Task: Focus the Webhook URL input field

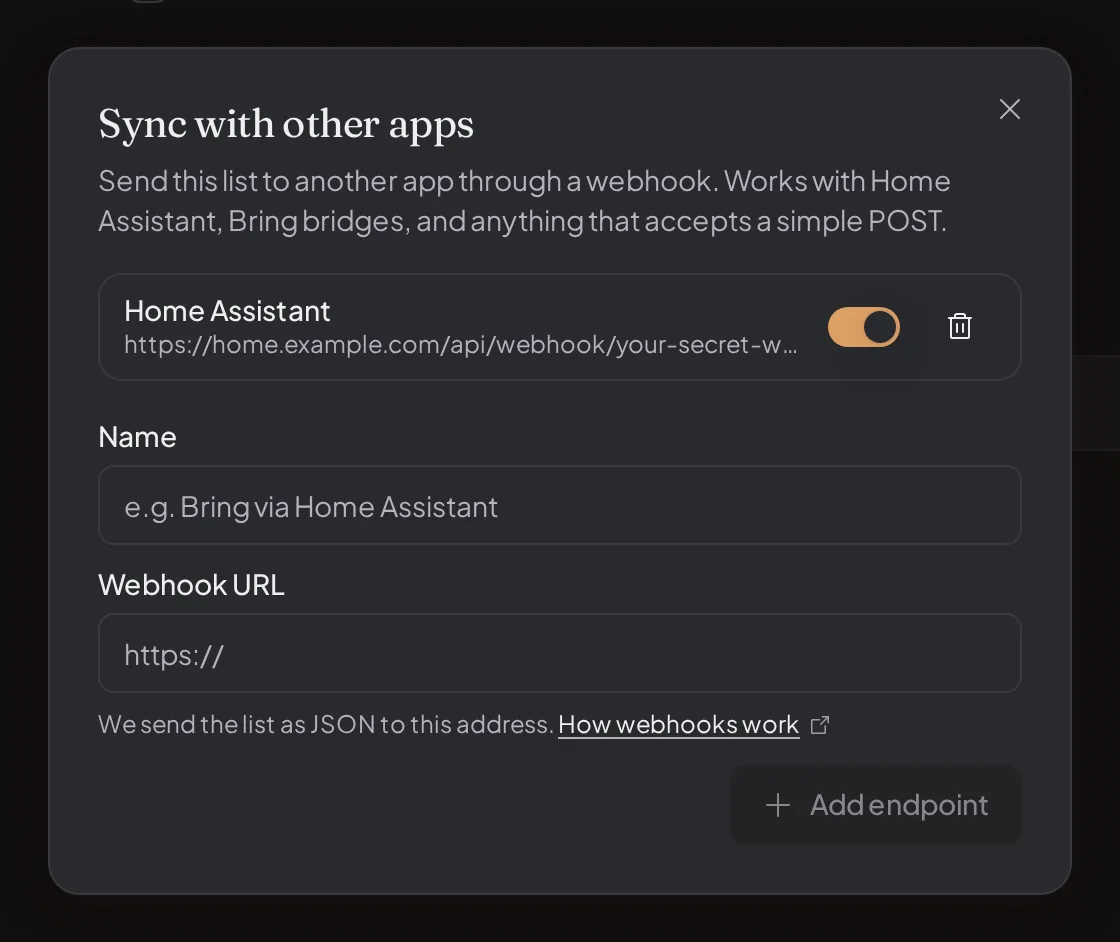Action: (559, 653)
